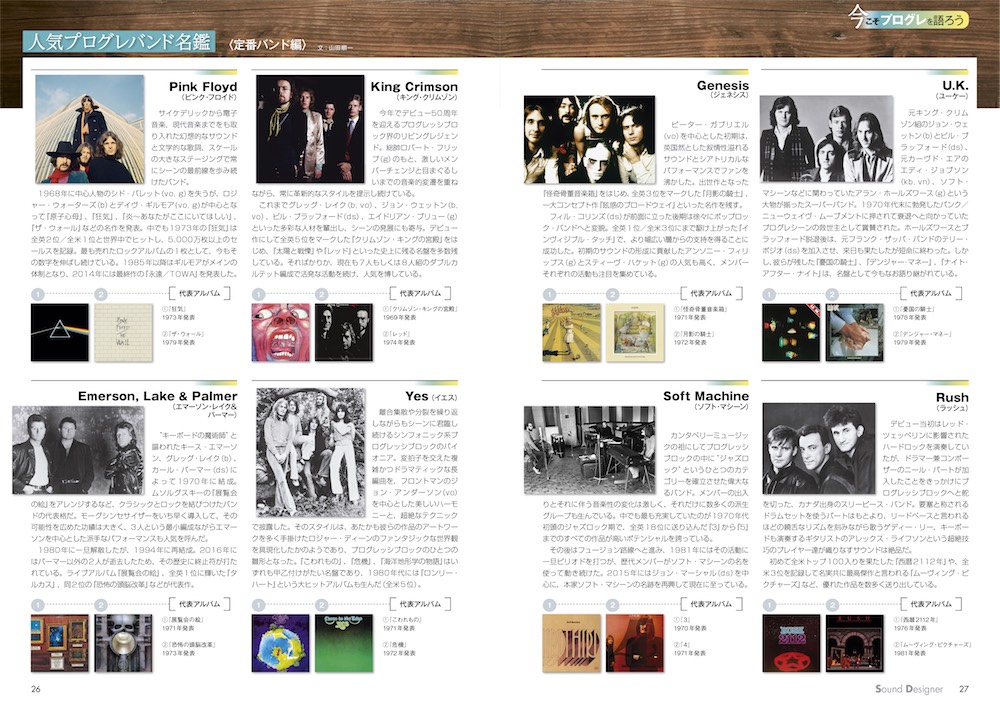The height and width of the screenshot is (707, 1000).
Task: Select the red second Soft Machine album cover
Action: (x=635, y=643)
